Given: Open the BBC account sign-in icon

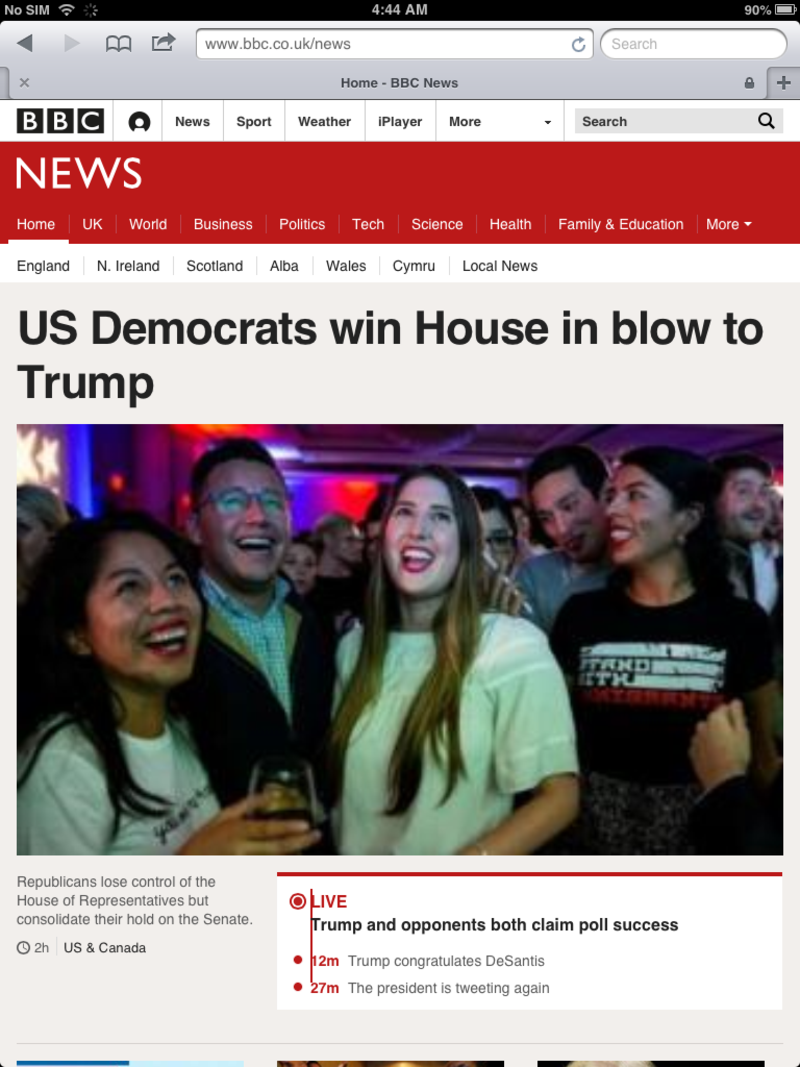Looking at the screenshot, I should click(139, 122).
